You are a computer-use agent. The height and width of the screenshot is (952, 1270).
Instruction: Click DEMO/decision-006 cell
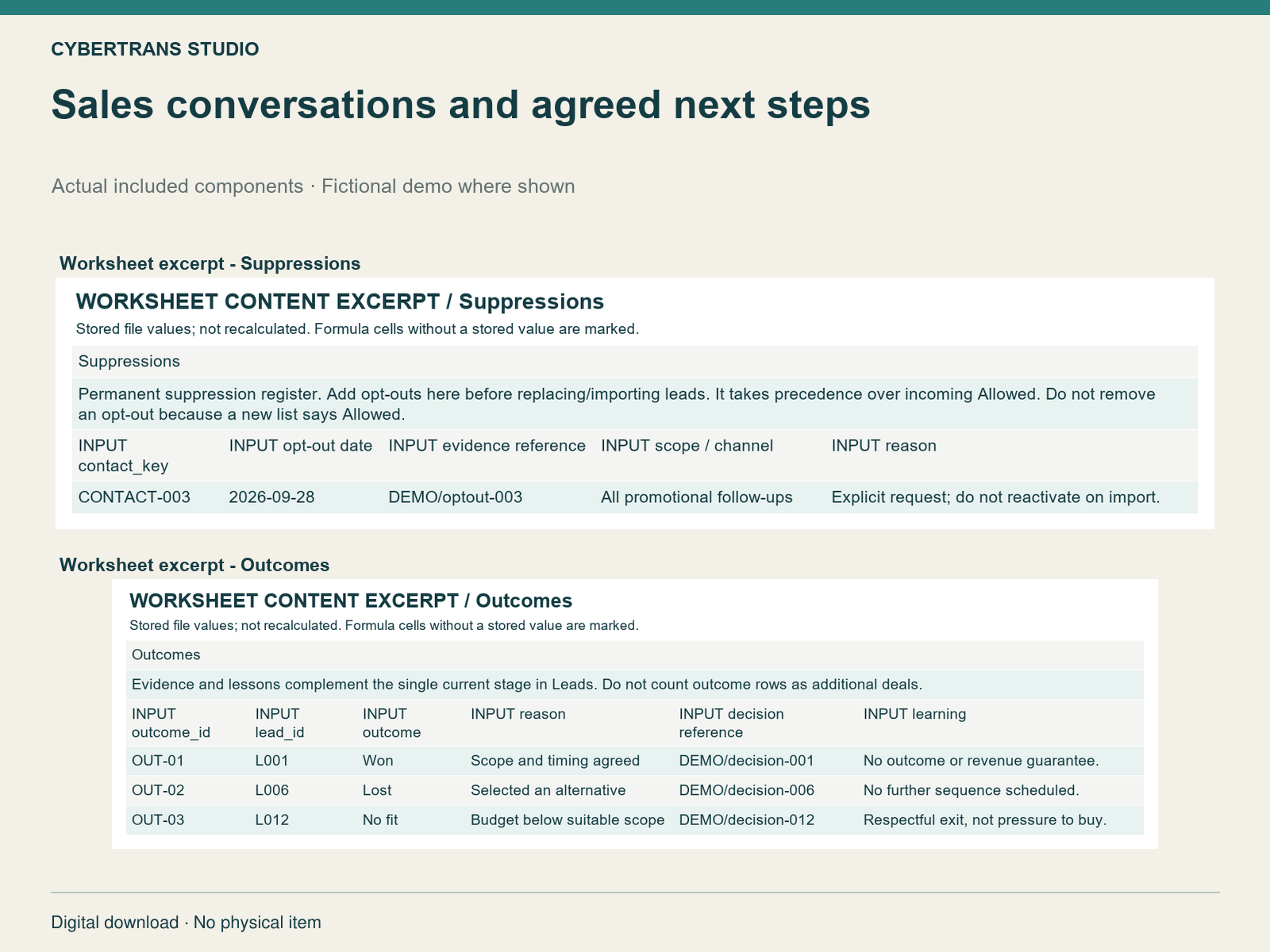[x=746, y=790]
